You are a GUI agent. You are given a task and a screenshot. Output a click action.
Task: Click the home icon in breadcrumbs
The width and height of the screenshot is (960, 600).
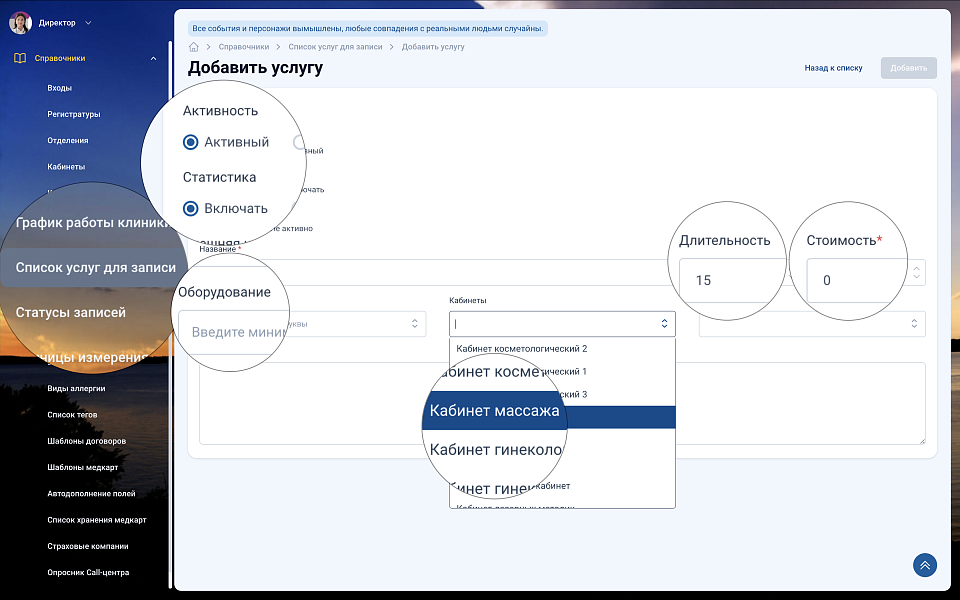coord(194,47)
